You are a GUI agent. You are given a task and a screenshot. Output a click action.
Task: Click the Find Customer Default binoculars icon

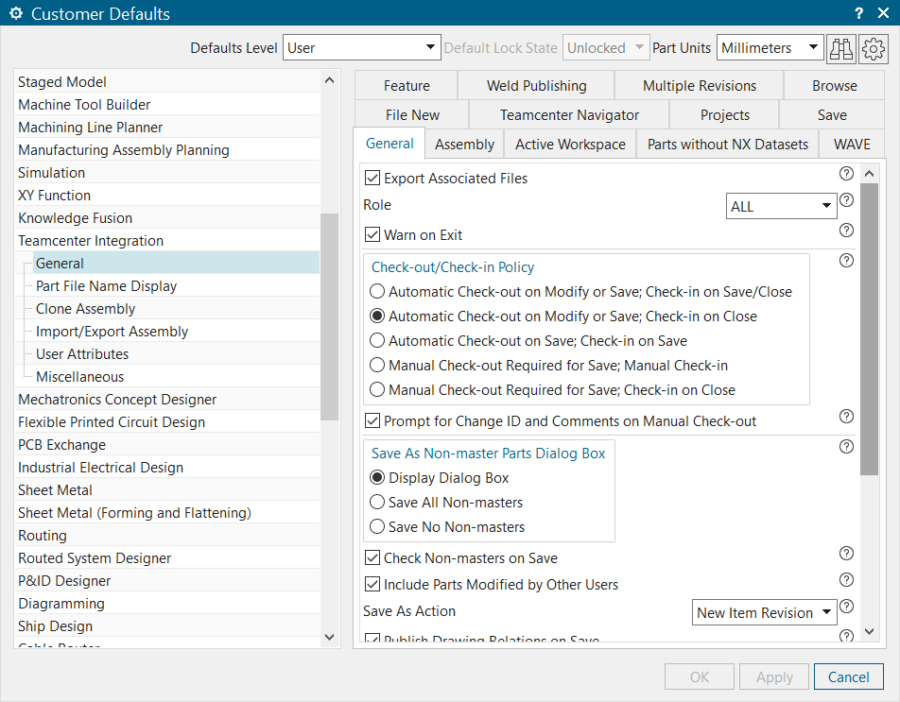pyautogui.click(x=841, y=48)
